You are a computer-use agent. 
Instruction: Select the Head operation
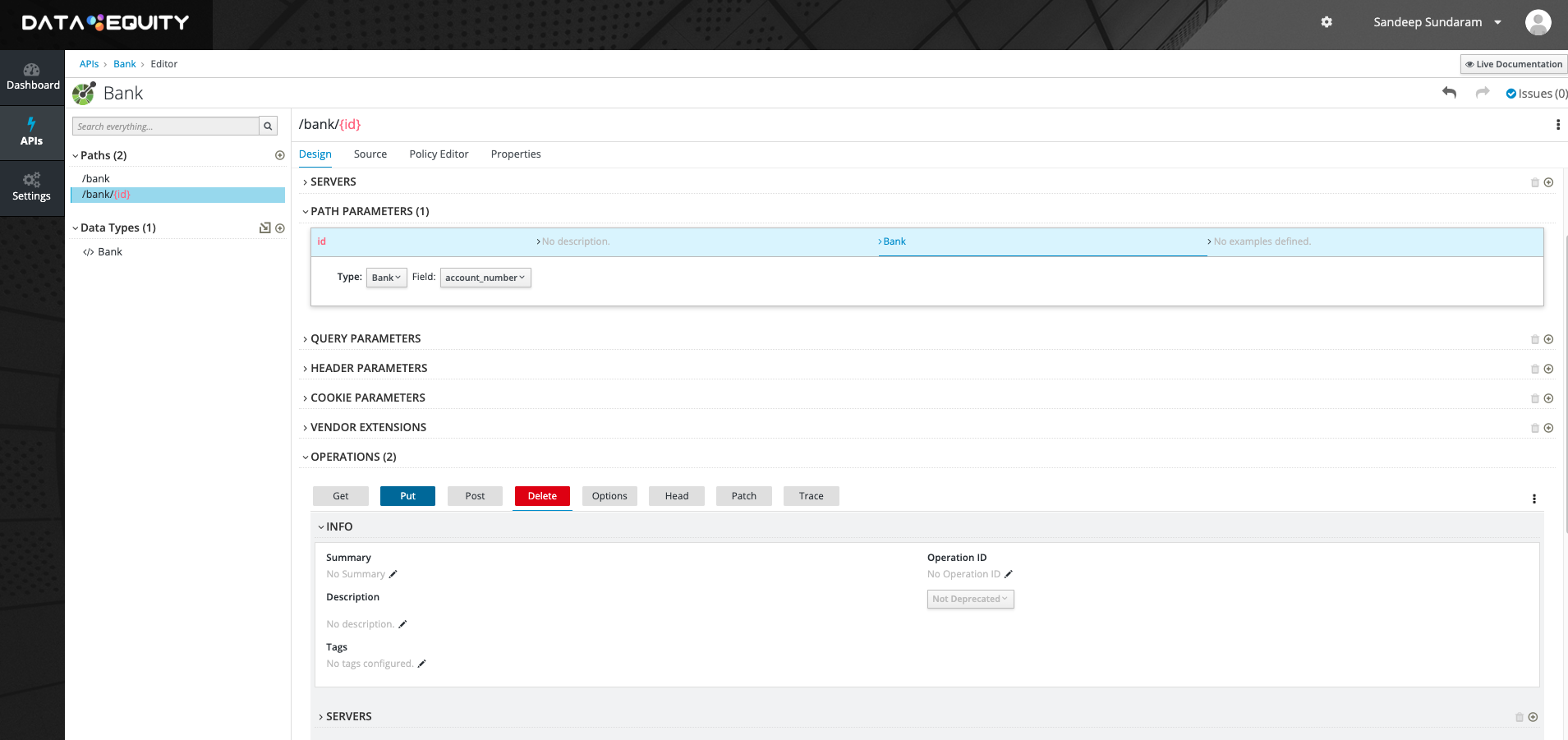pos(677,496)
